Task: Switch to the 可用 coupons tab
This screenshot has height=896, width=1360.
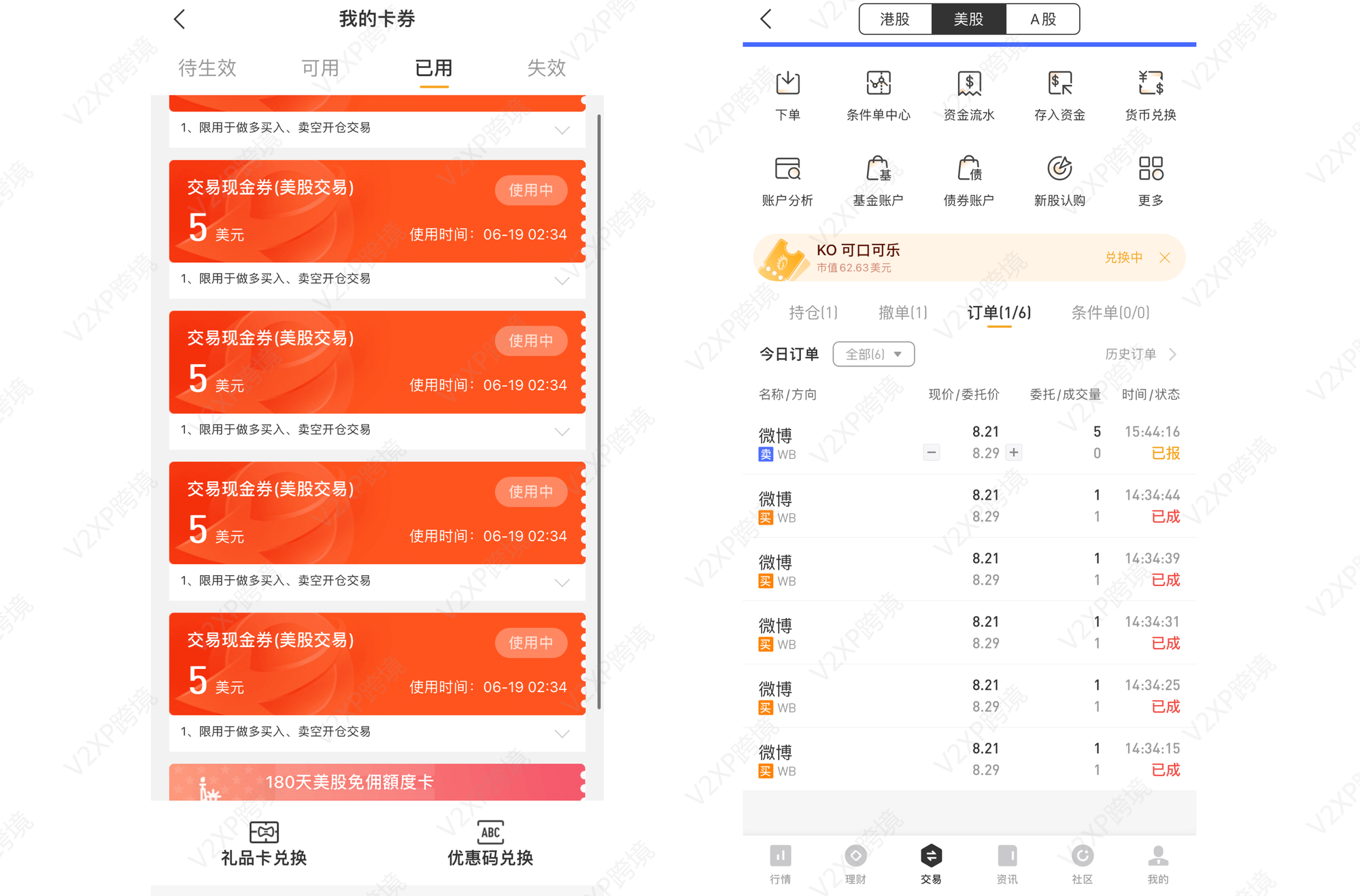Action: [320, 68]
